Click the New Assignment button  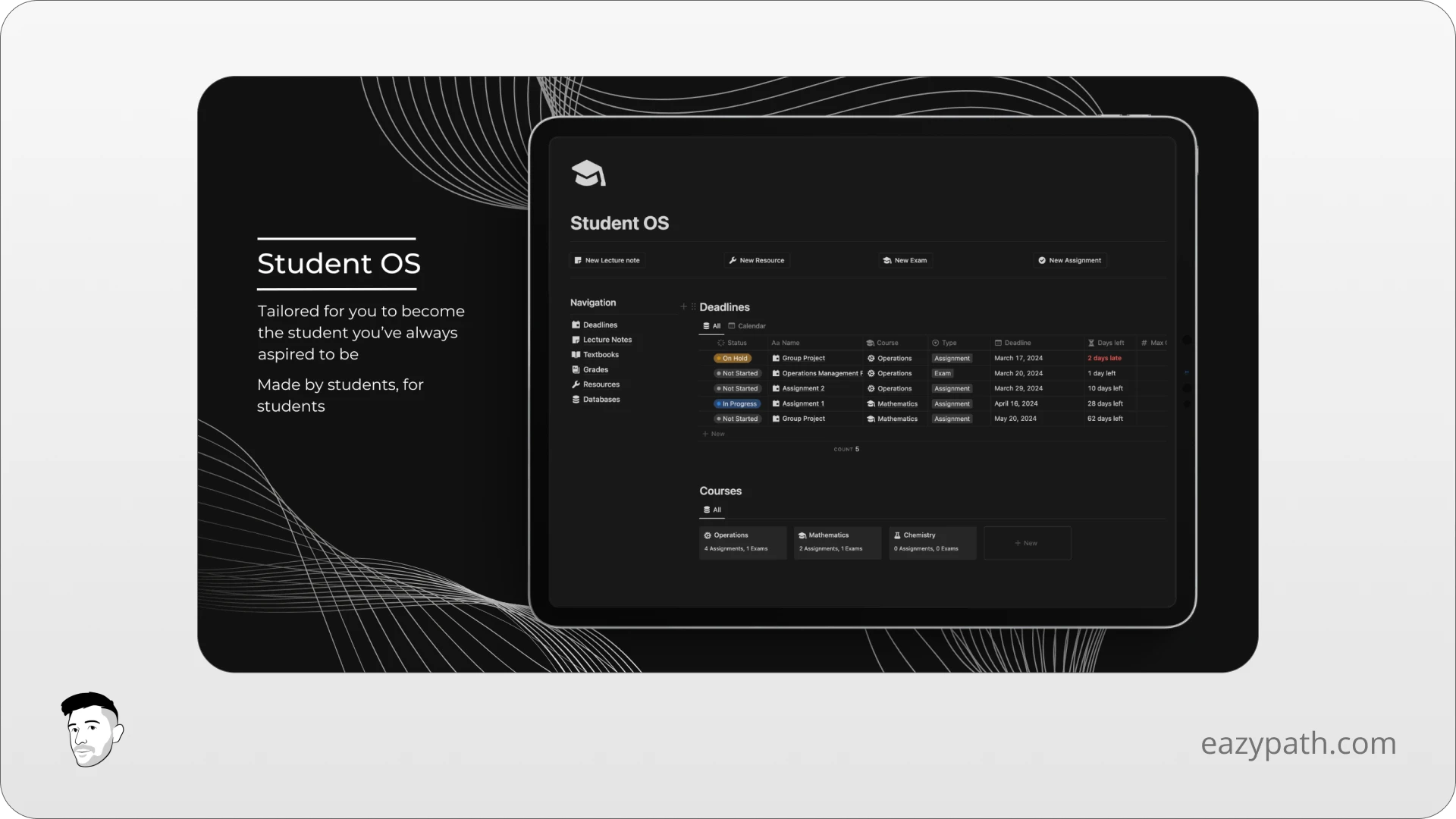point(1069,260)
